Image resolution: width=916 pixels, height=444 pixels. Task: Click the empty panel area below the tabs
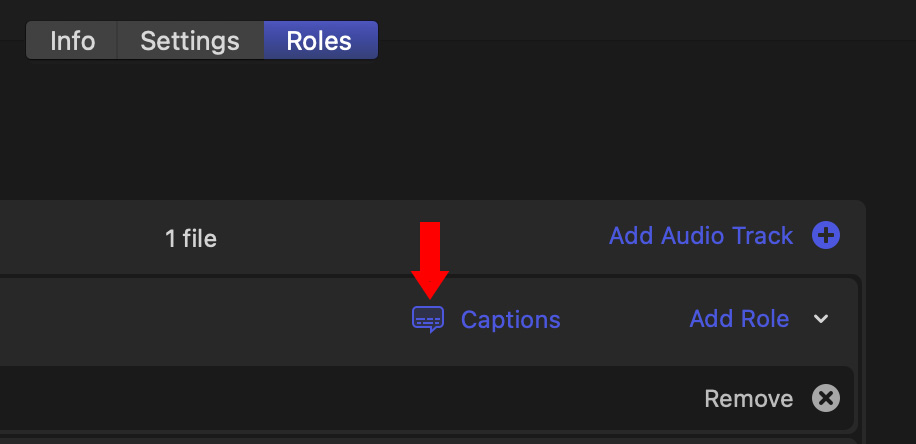(450, 130)
